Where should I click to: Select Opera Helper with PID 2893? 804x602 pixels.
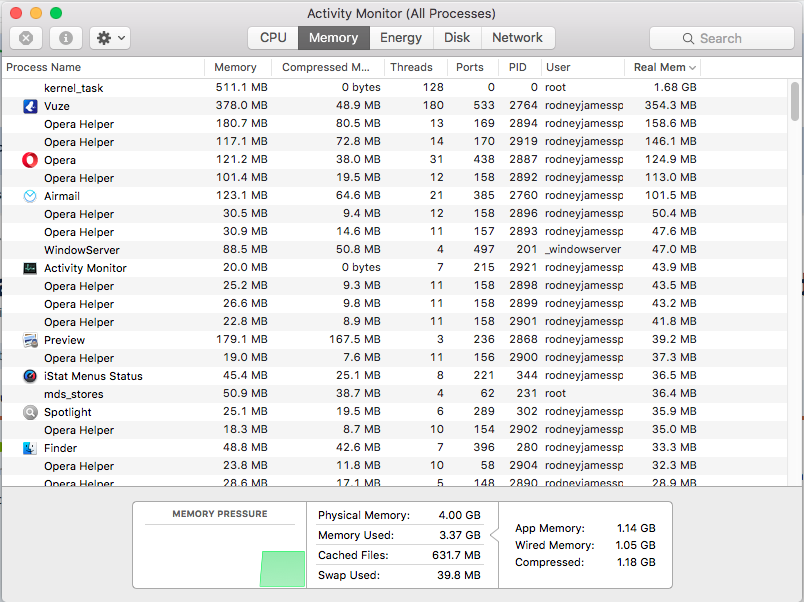(x=395, y=232)
